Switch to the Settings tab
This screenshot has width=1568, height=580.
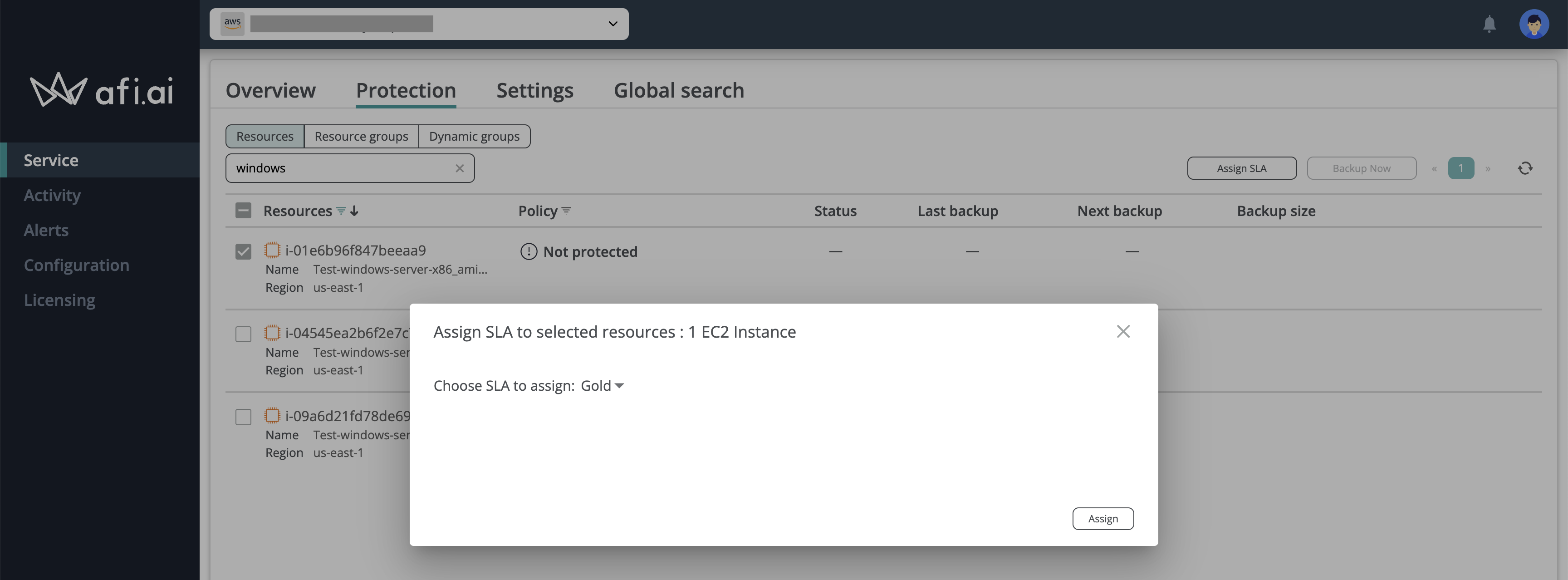(534, 91)
